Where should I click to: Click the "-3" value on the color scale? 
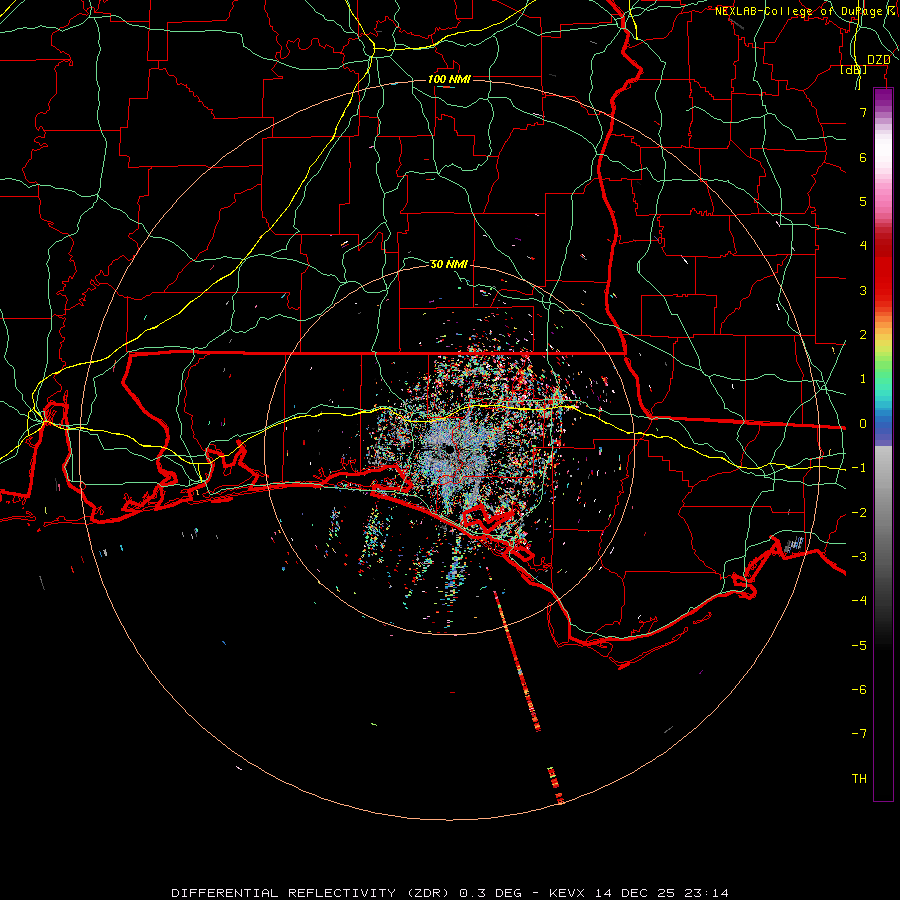[x=859, y=557]
